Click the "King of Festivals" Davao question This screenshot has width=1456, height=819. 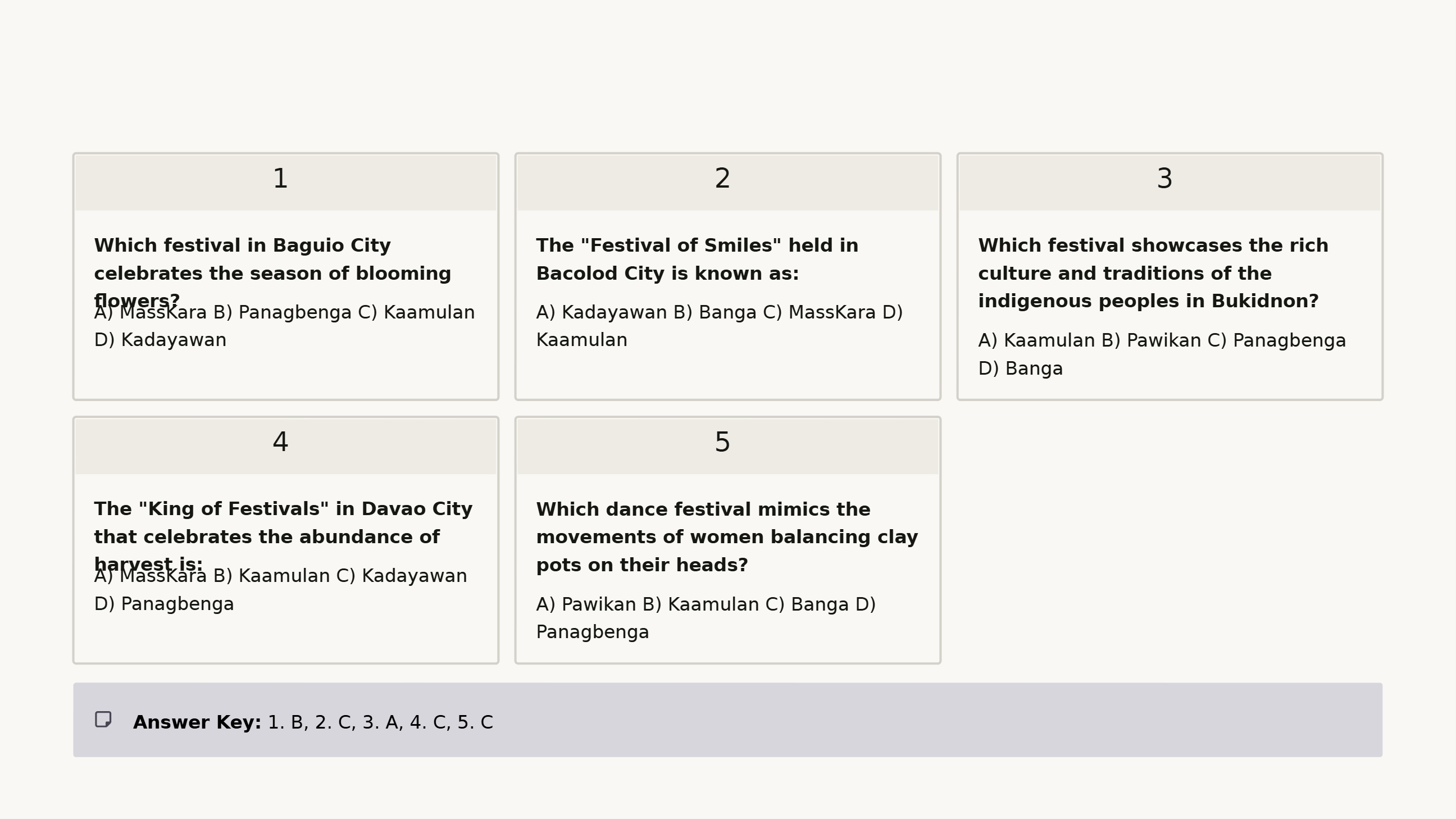(283, 536)
